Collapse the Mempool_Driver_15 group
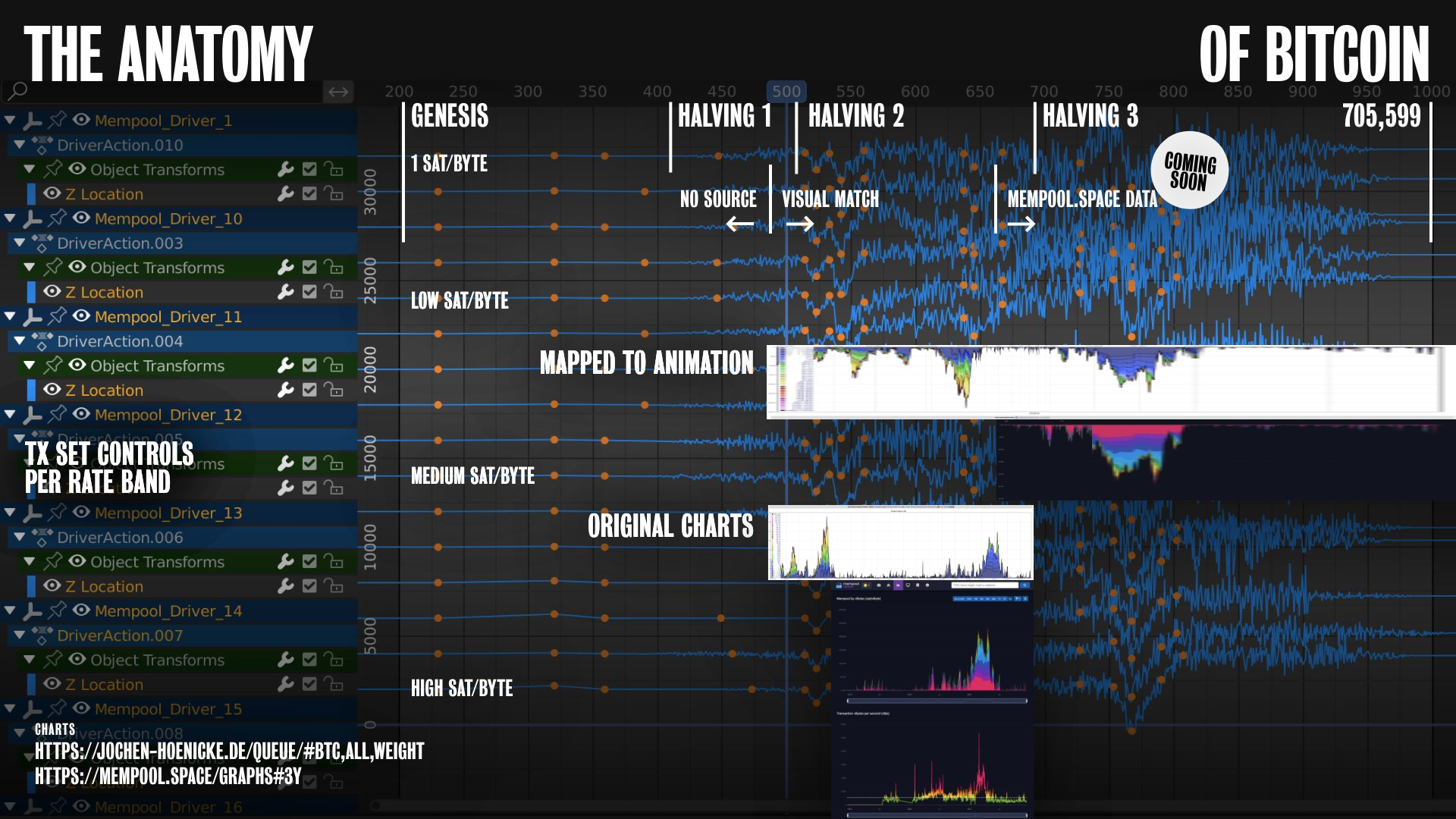The image size is (1456, 819). pos(10,708)
